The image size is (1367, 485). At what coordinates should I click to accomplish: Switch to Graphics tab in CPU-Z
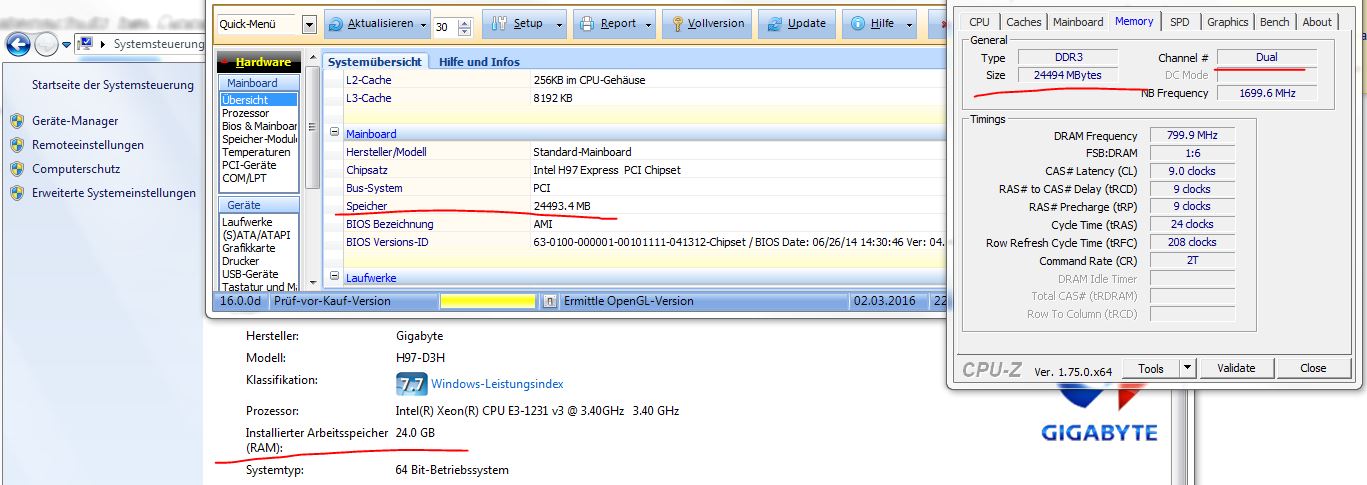coord(1228,22)
